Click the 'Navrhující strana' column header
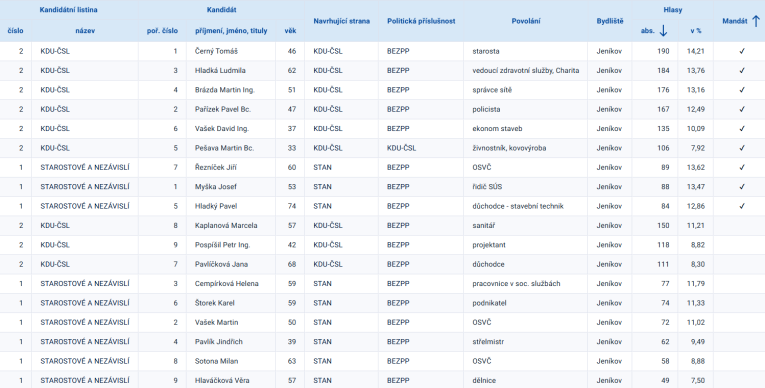This screenshot has height=388, width=765. click(x=342, y=21)
